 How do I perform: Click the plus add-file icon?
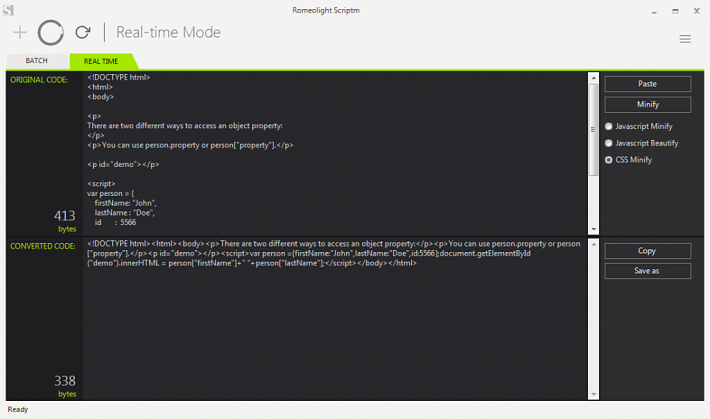pyautogui.click(x=20, y=32)
